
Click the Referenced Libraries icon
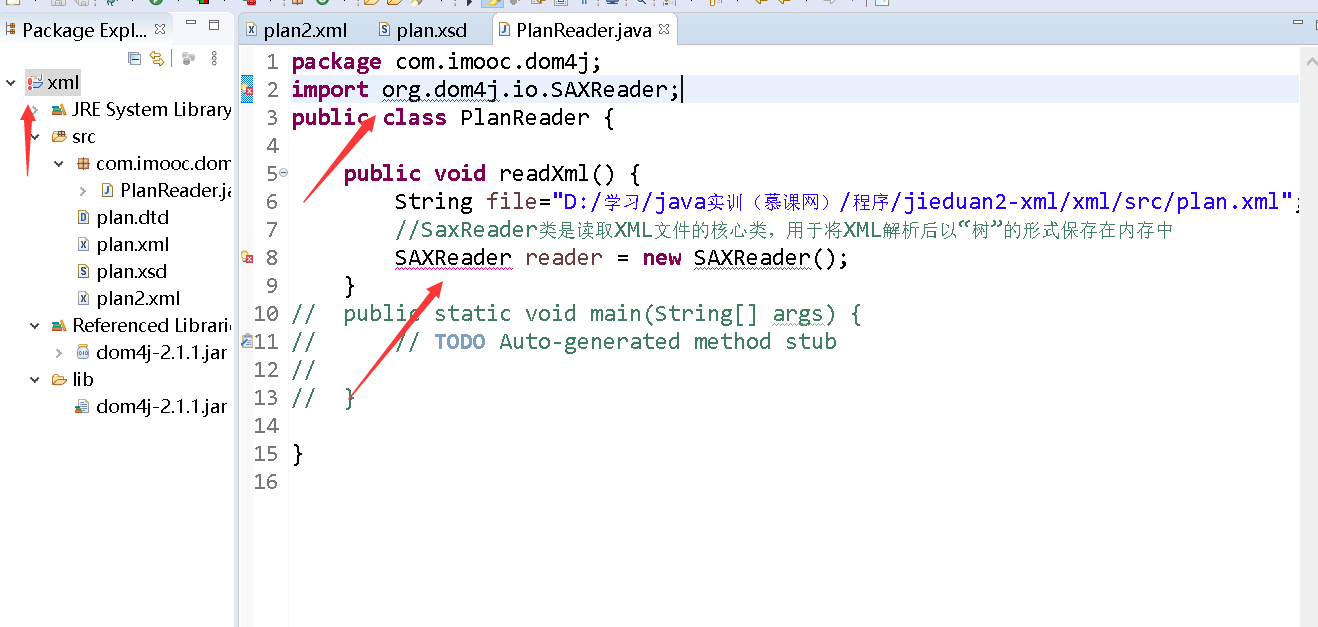[x=58, y=326]
